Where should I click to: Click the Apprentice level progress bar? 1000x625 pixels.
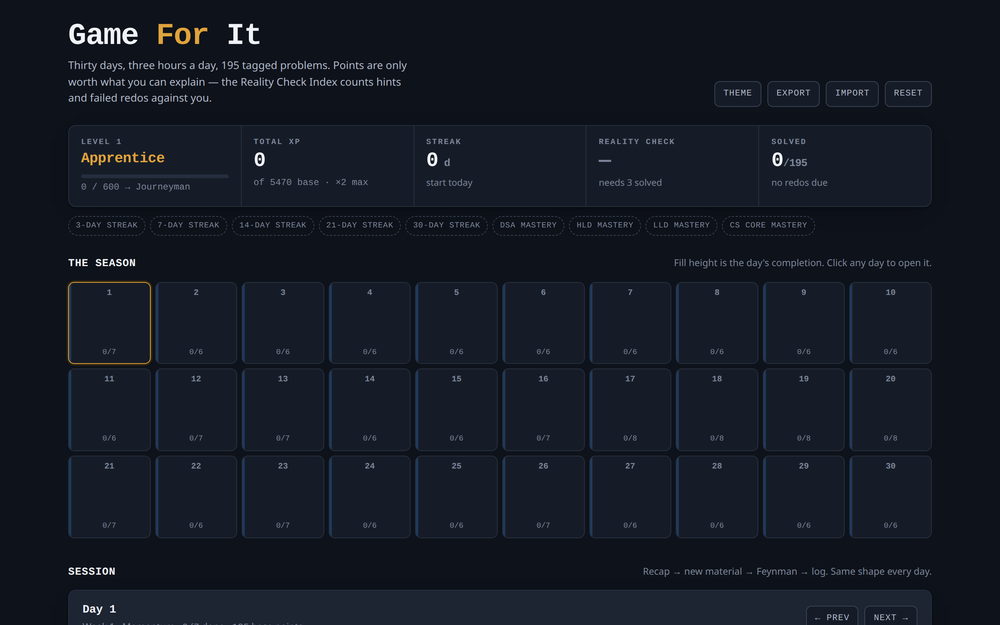pos(154,176)
